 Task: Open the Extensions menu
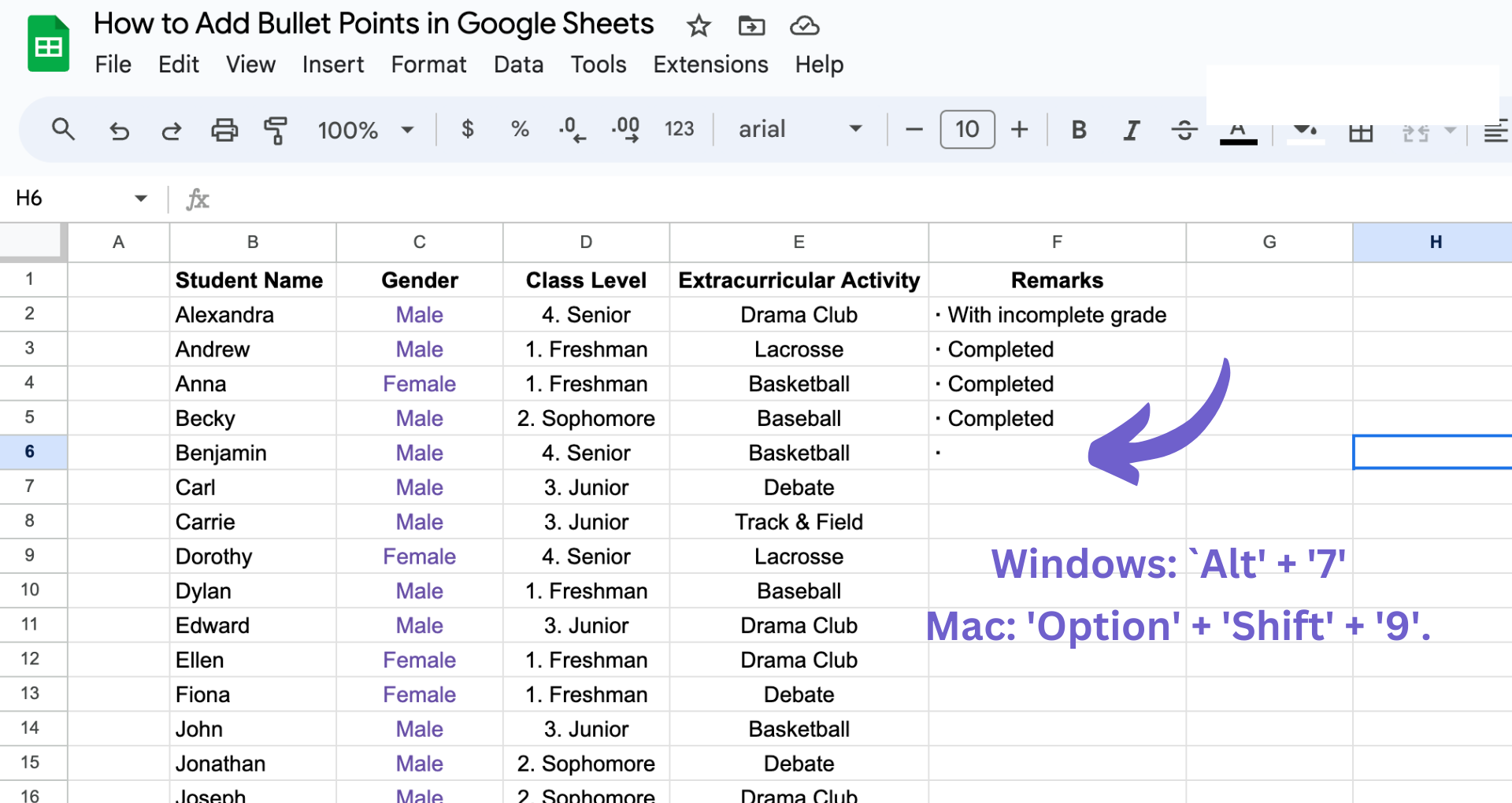(x=710, y=65)
